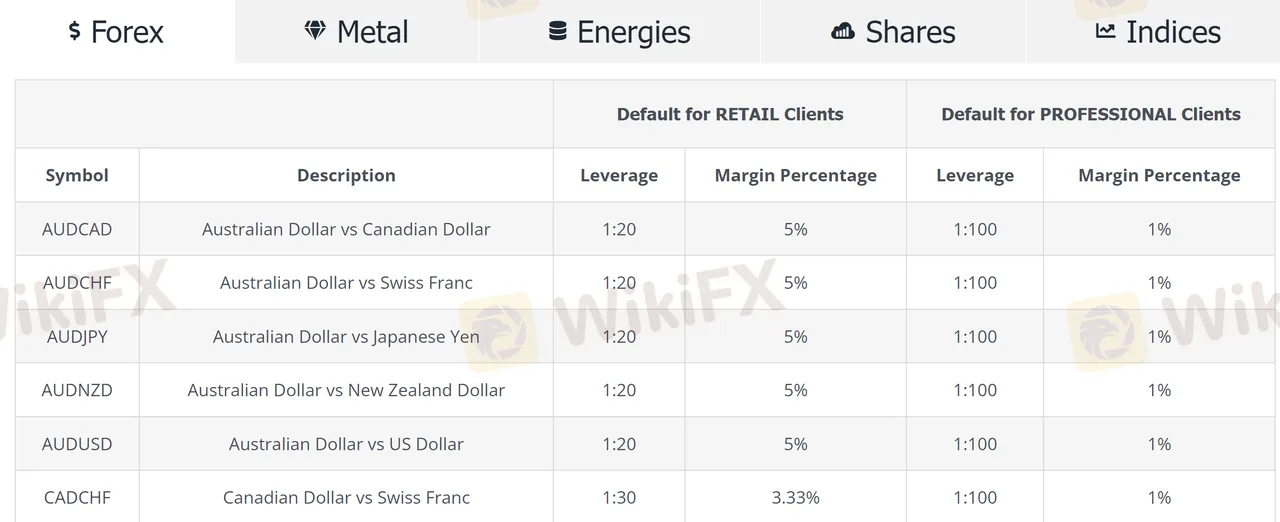
Task: Click the cloud chart icon on Shares tab
Action: (843, 32)
